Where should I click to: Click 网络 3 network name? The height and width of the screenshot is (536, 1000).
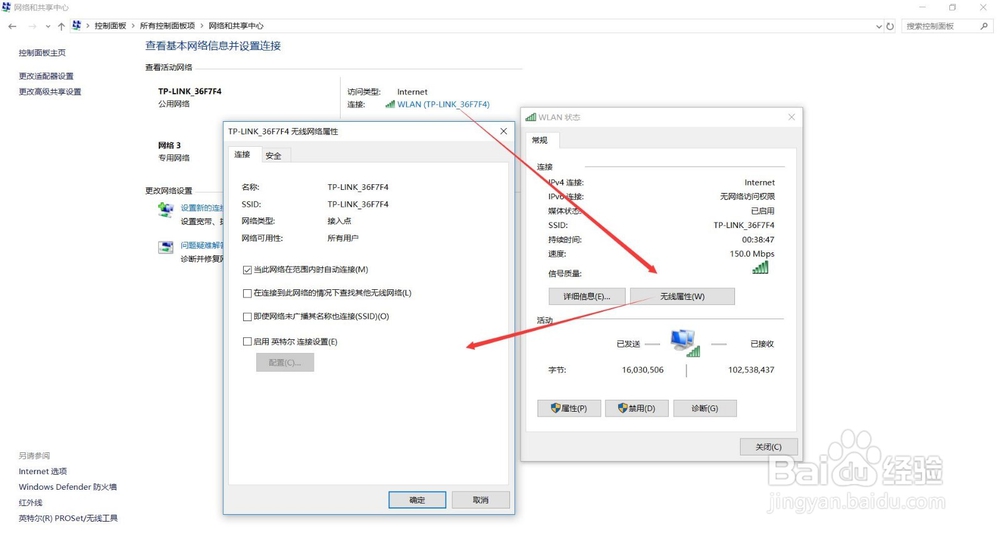(x=170, y=145)
